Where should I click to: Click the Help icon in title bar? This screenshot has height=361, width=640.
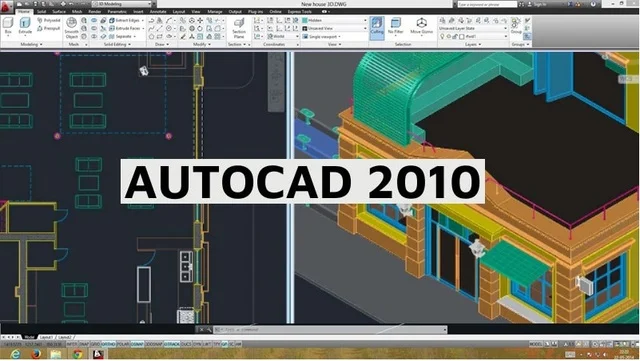pyautogui.click(x=593, y=4)
